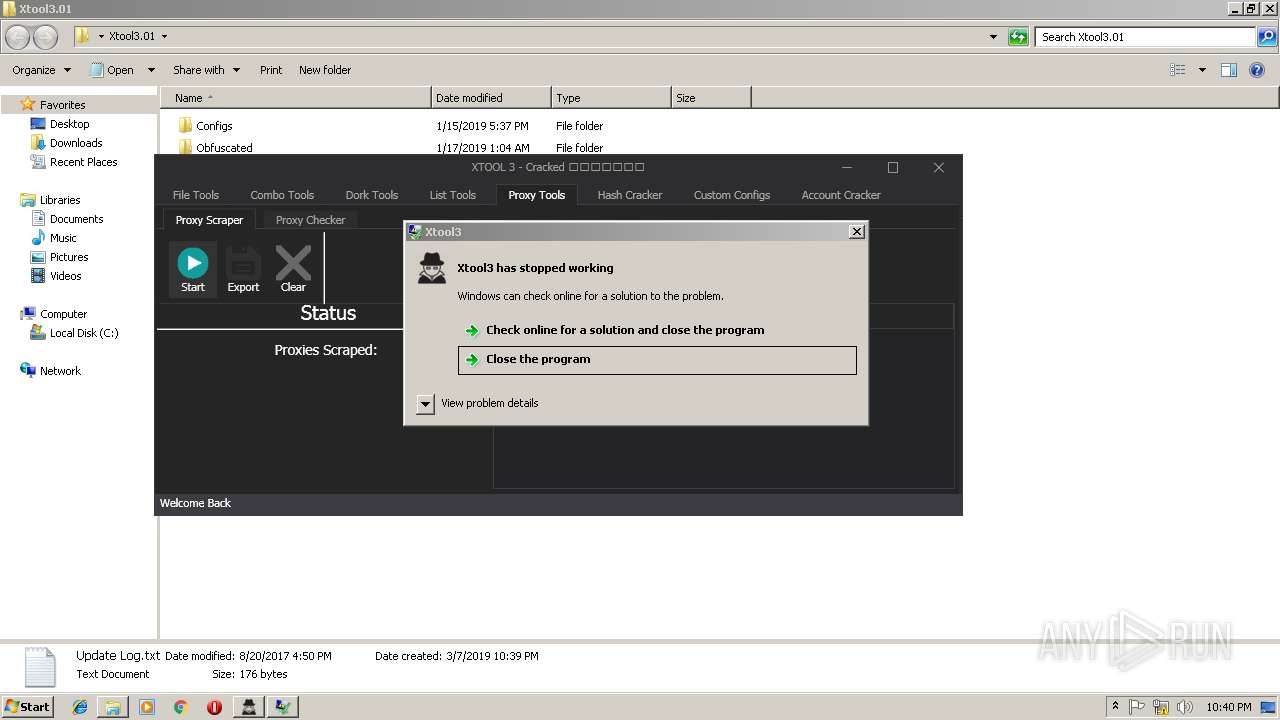Open Network in navigation pane
The width and height of the screenshot is (1280, 720).
(x=50, y=371)
